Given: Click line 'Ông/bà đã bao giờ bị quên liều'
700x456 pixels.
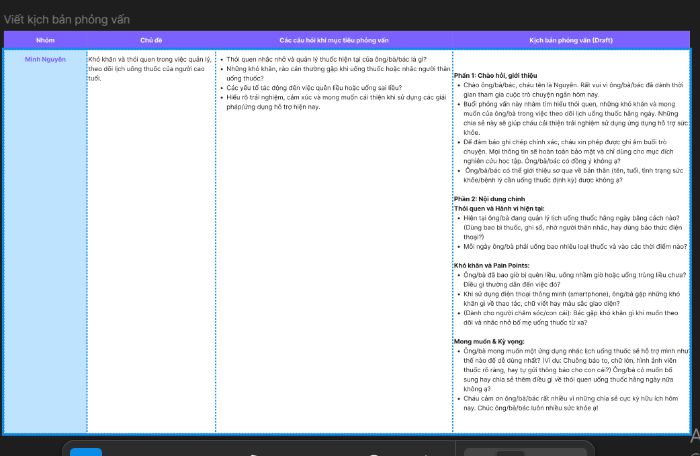Looking at the screenshot, I should click(x=575, y=280).
